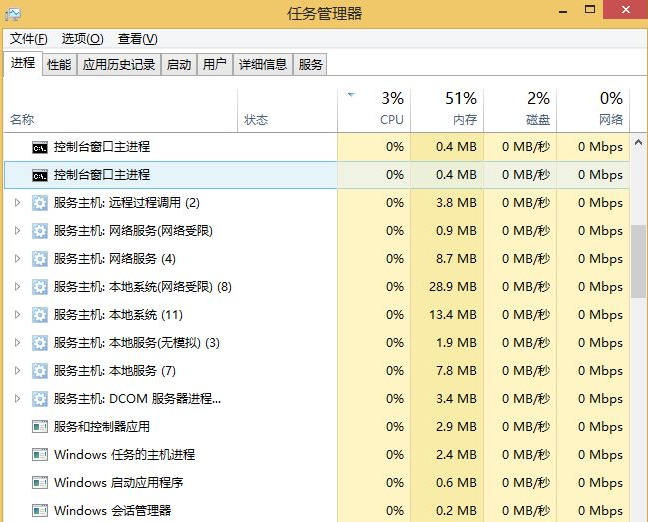Click the gear icon for 服务主机: 本地服务 (7)
Image resolution: width=648 pixels, height=522 pixels.
tap(40, 371)
